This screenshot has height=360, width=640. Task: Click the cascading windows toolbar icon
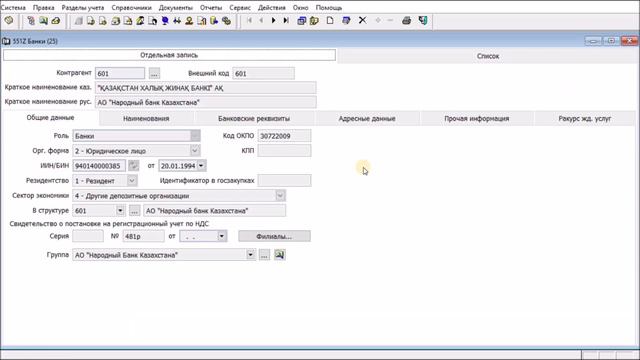pyautogui.click(x=302, y=20)
